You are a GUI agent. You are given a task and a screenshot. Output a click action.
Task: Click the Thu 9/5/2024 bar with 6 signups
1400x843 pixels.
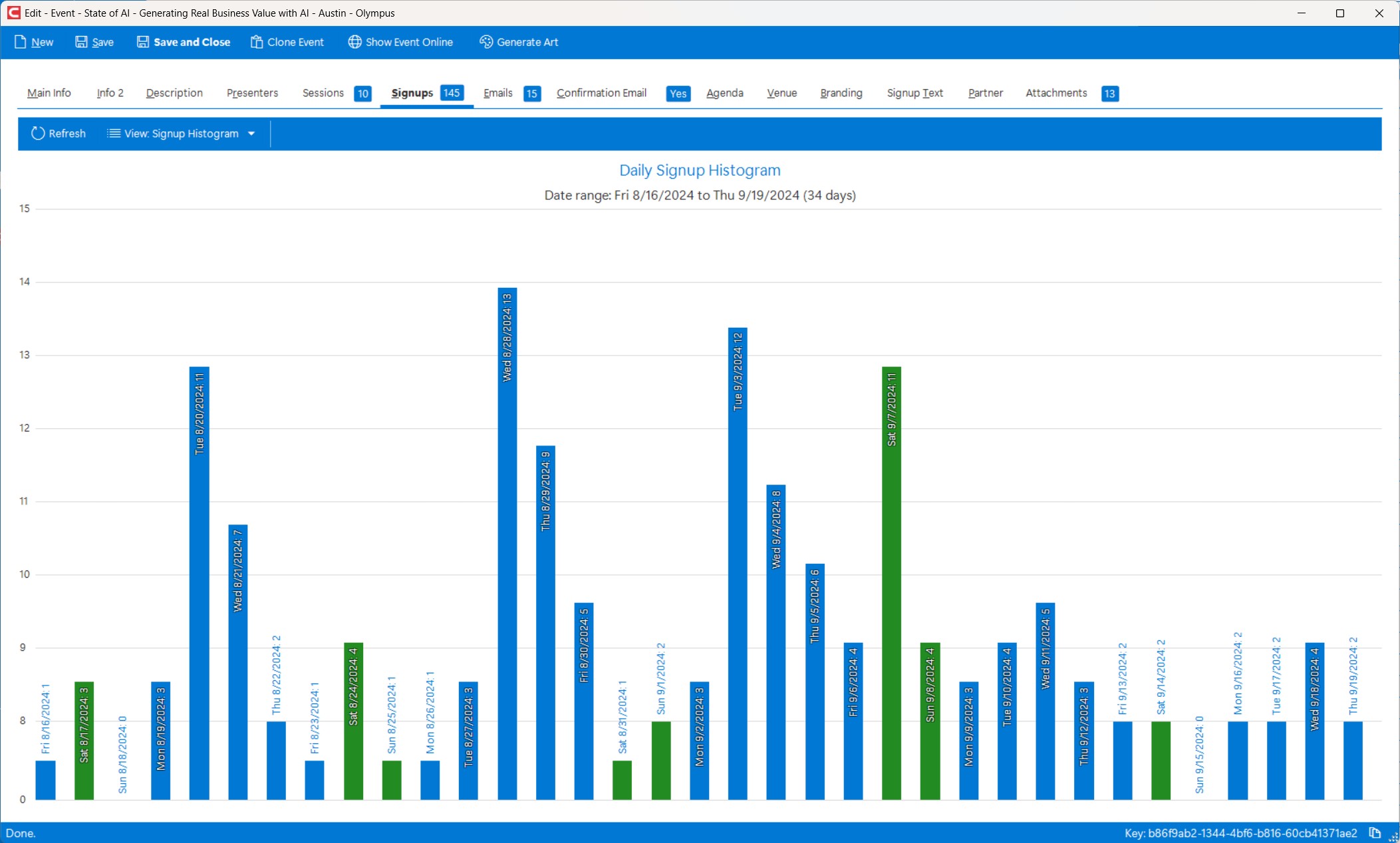pyautogui.click(x=815, y=682)
